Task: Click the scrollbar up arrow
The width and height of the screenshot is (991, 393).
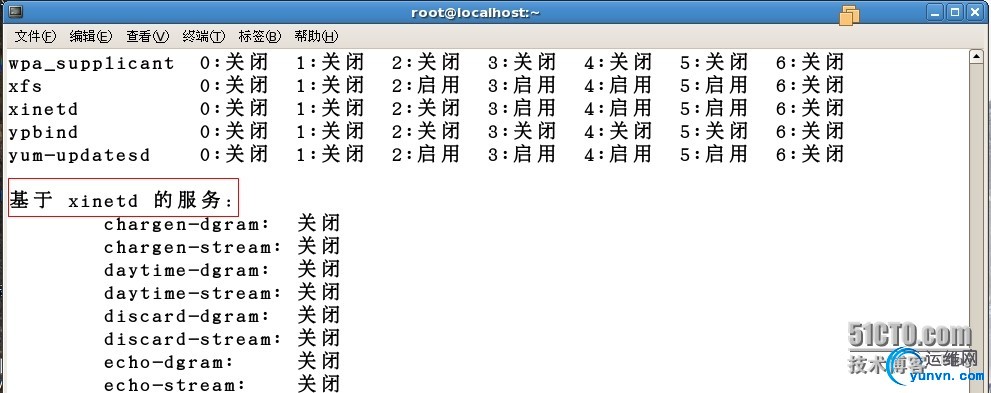Action: click(x=975, y=57)
